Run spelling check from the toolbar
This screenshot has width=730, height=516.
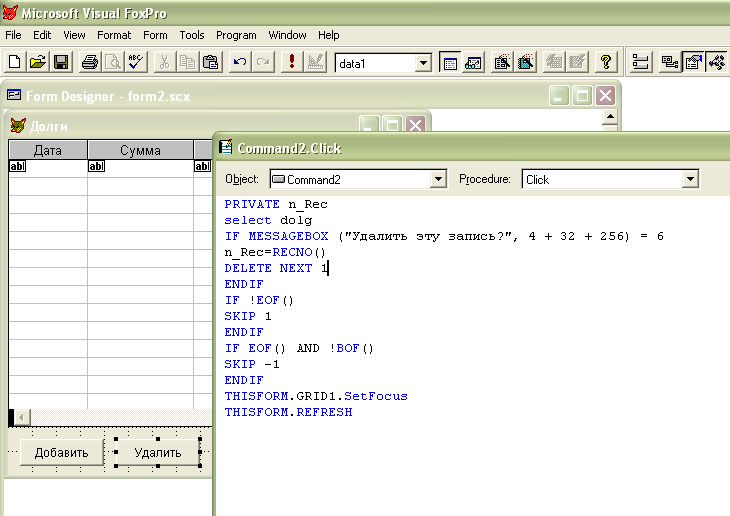coord(135,62)
